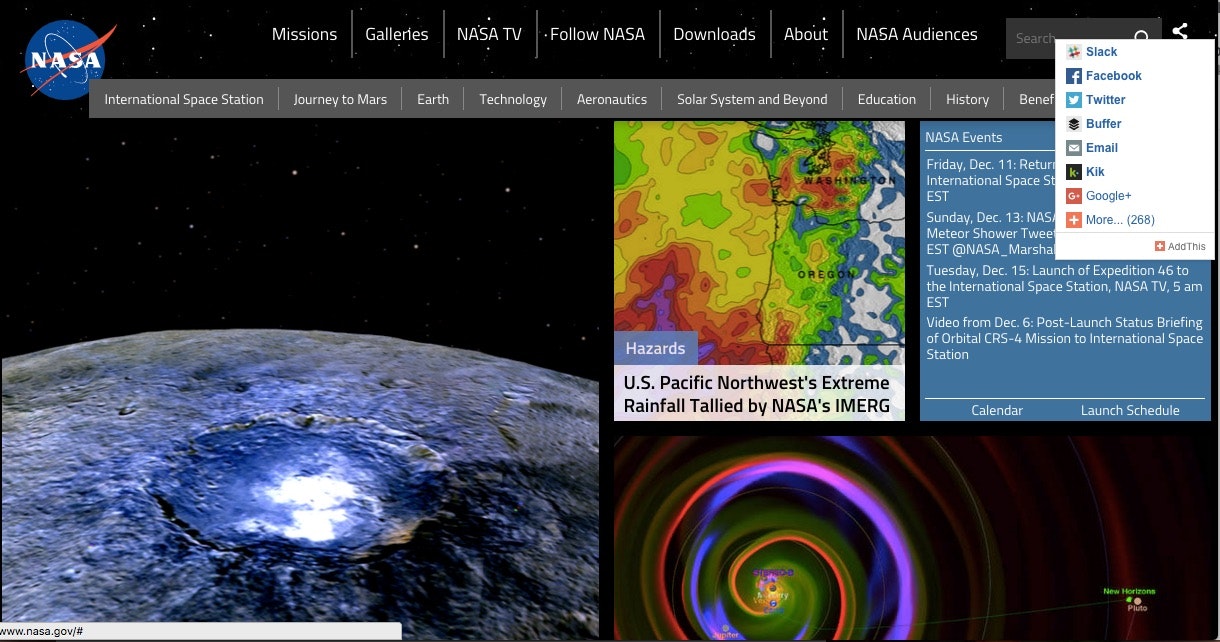Select the History topic
The width and height of the screenshot is (1220, 642).
tap(967, 99)
